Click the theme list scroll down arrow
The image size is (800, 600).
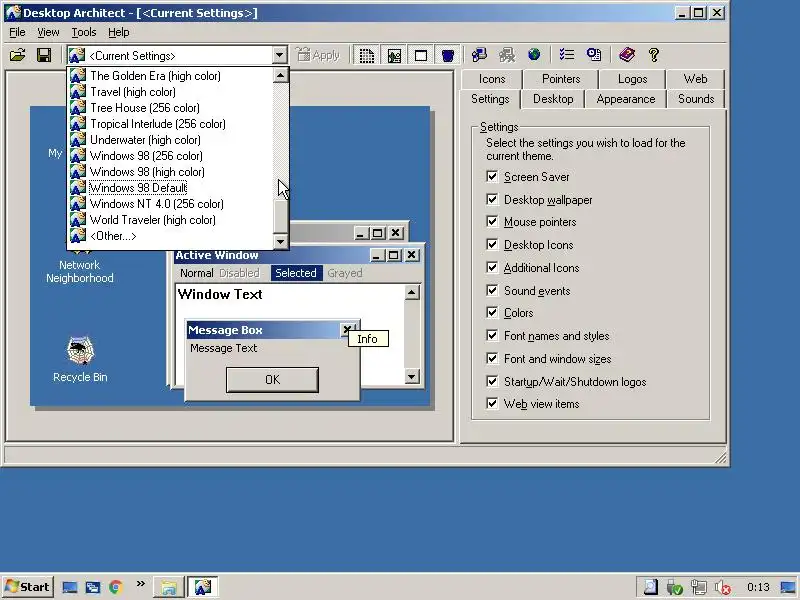tap(280, 241)
